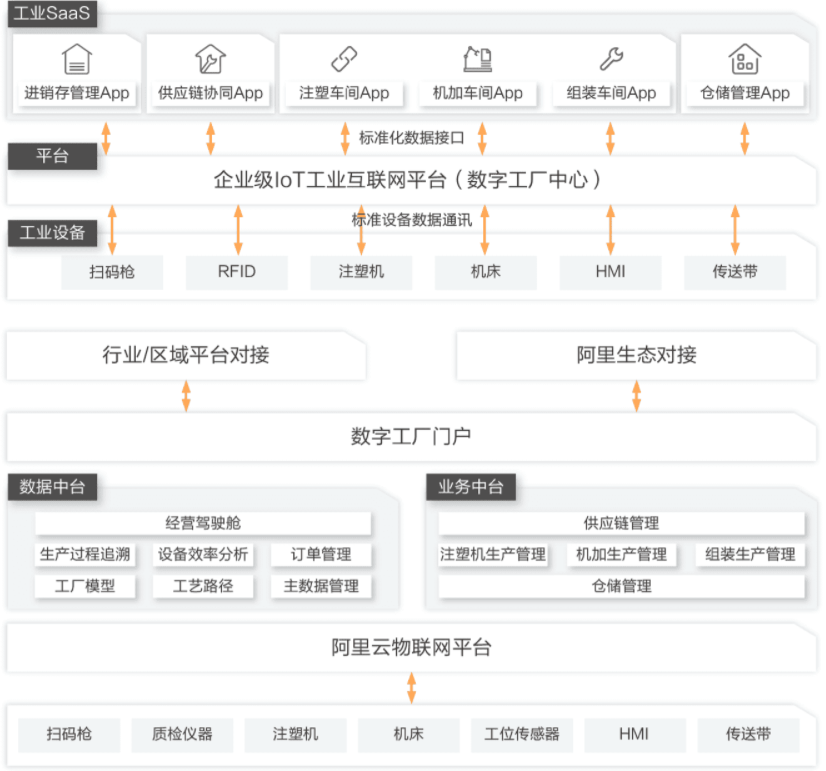Viewport: 826px width, 771px height.
Task: Select the 进销存管理App label
Action: tap(77, 93)
